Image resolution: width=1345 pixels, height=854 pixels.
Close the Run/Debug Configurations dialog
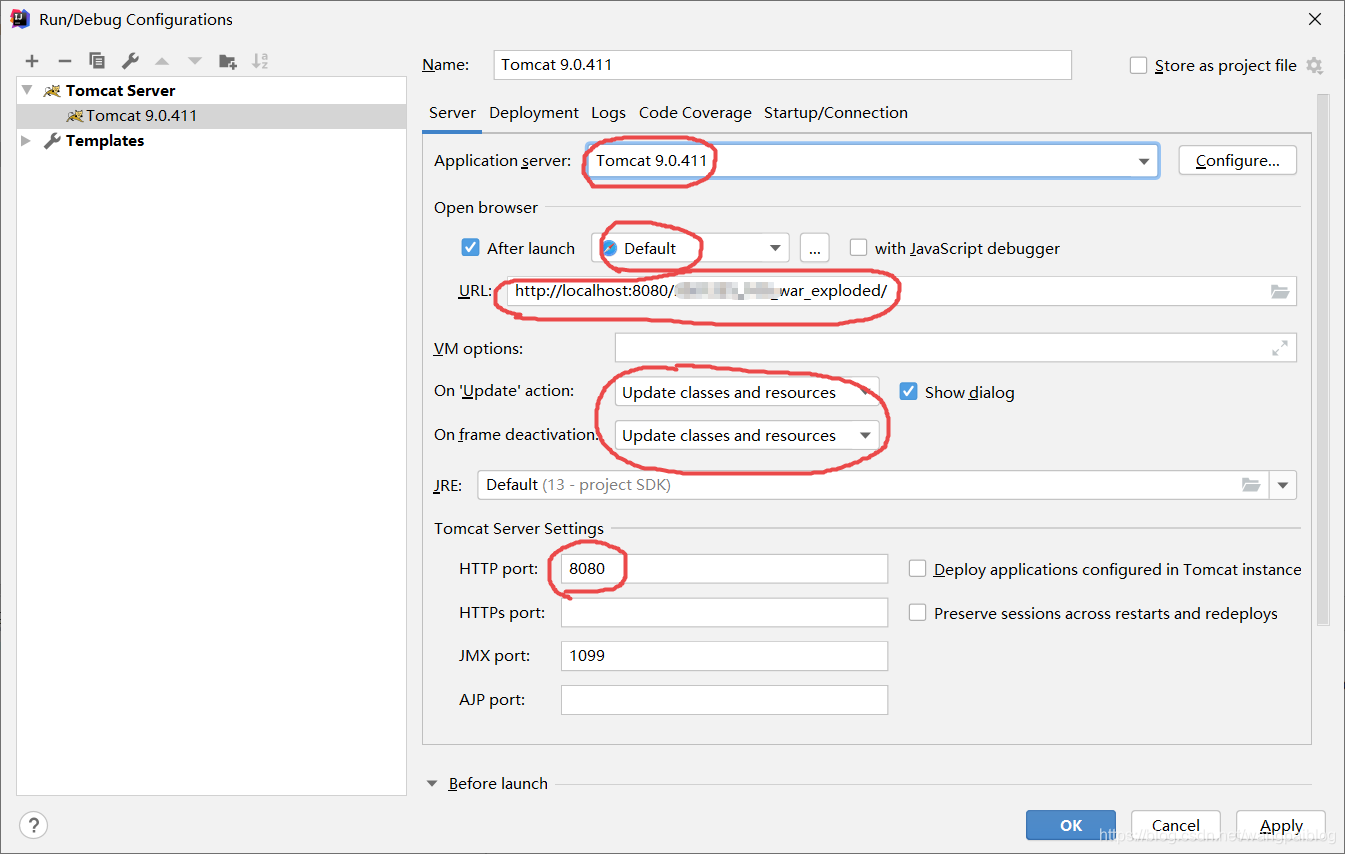click(1314, 19)
